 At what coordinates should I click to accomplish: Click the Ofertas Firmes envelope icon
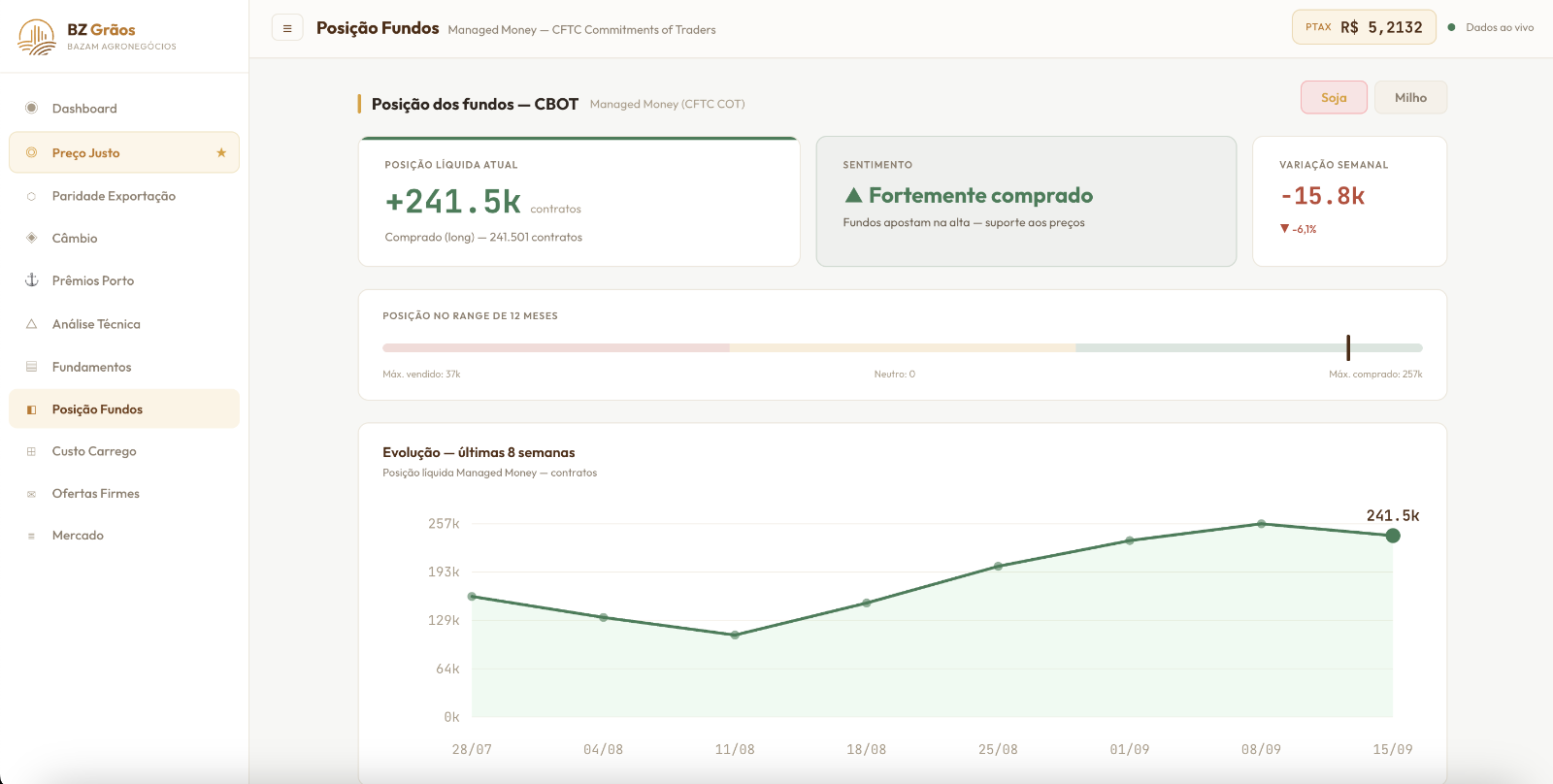[31, 494]
